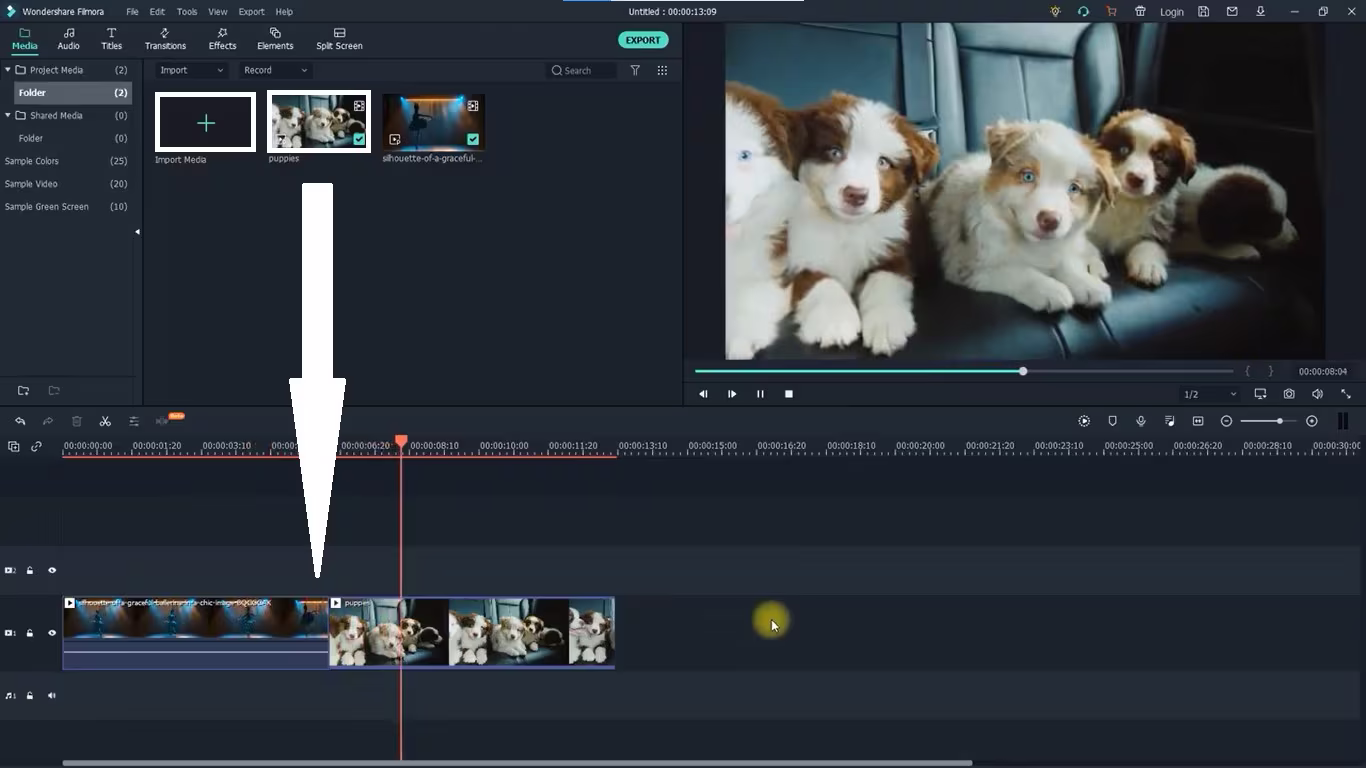Switch preview to fullscreen
This screenshot has height=768, width=1366.
point(1346,394)
